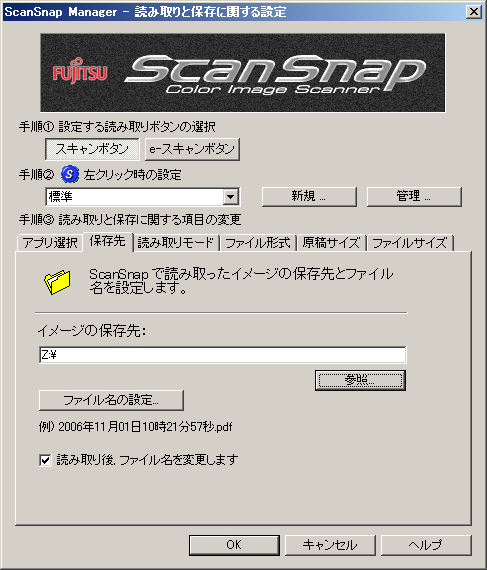The image size is (487, 570).
Task: Close the ScanSnap Manager dialog
Action: 474,12
